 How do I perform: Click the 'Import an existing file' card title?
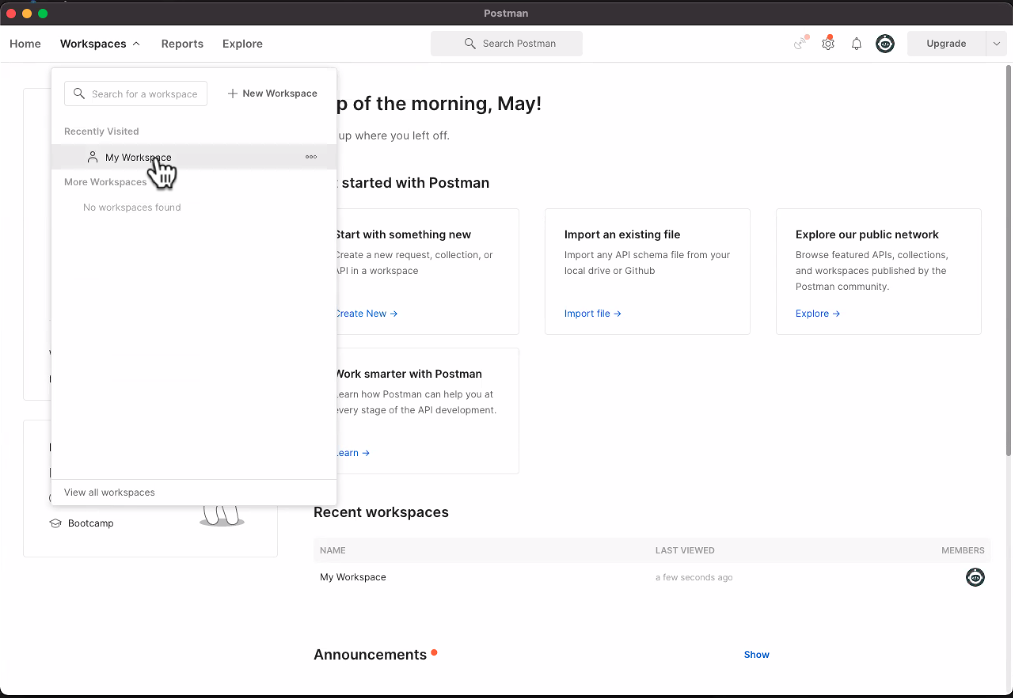(622, 235)
